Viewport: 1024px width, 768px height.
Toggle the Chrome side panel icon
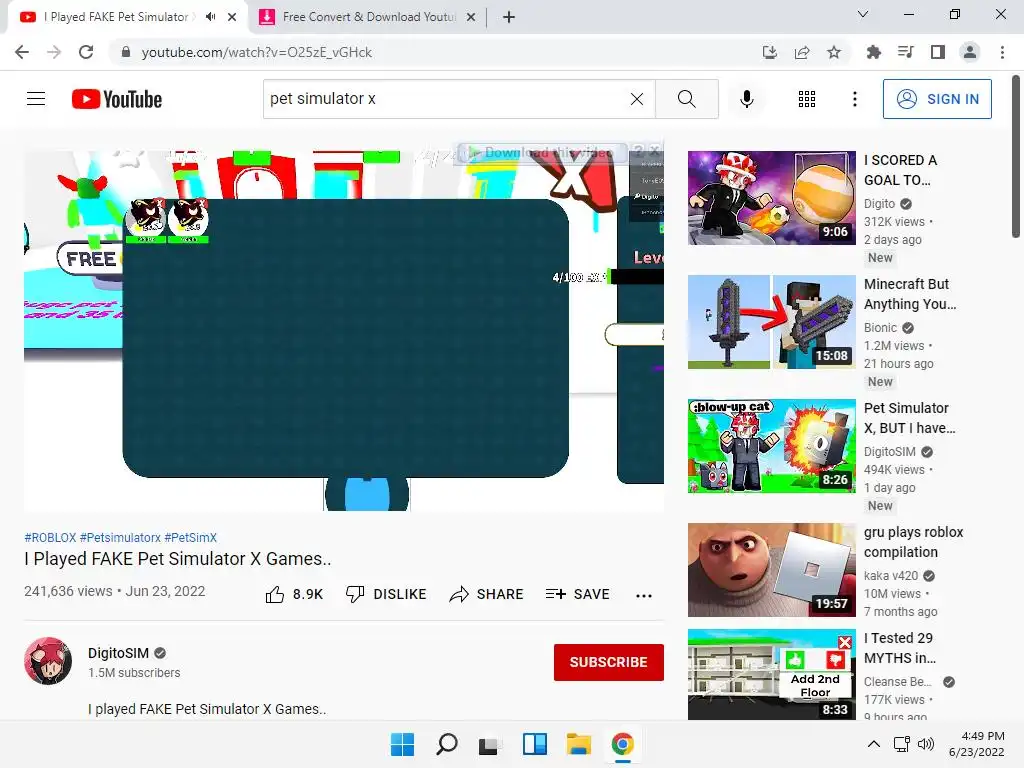coord(938,52)
